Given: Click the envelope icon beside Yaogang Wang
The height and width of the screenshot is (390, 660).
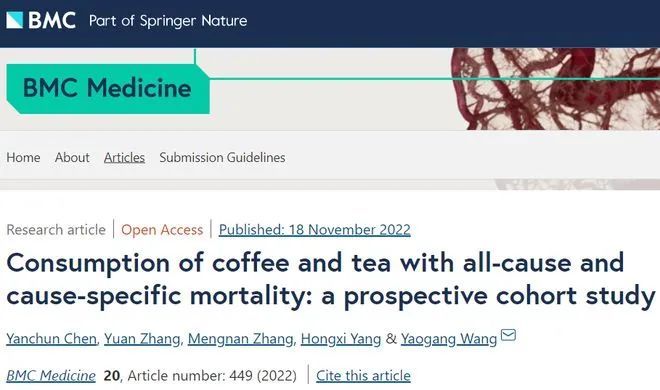Looking at the screenshot, I should 508,335.
